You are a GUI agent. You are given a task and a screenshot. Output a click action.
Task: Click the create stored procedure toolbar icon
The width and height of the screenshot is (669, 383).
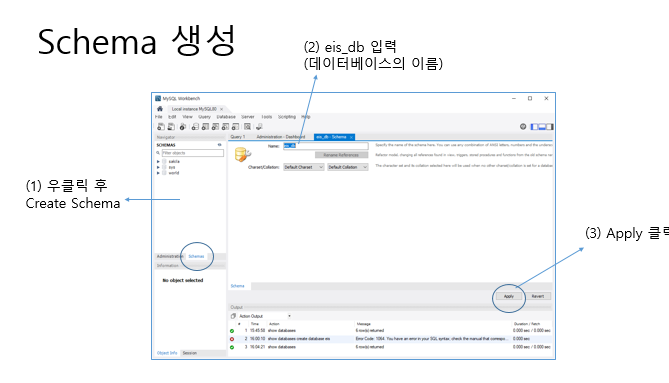click(225, 127)
